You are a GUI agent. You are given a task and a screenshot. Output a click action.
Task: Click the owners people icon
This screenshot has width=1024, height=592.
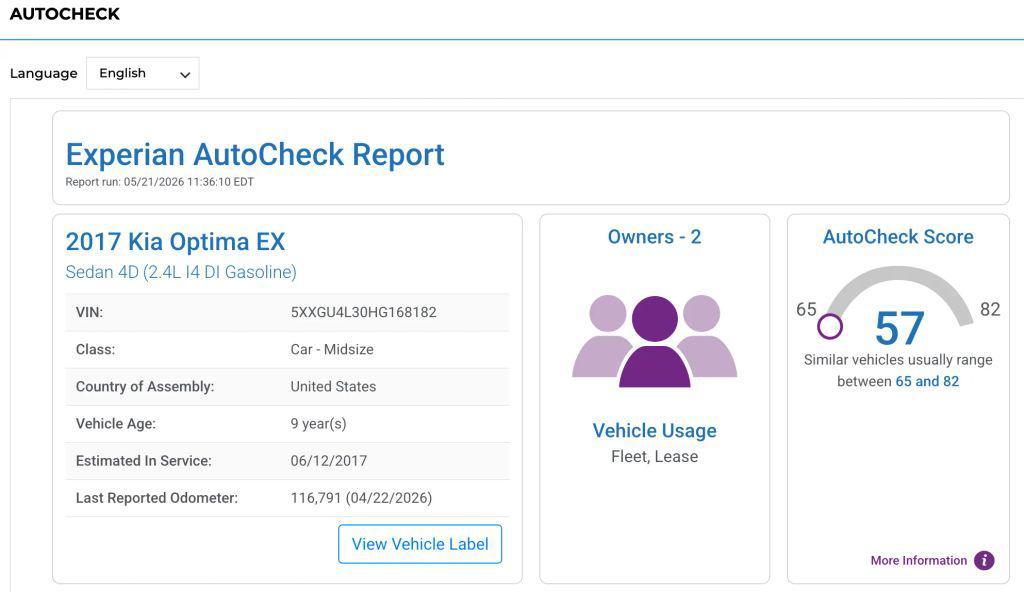click(654, 341)
